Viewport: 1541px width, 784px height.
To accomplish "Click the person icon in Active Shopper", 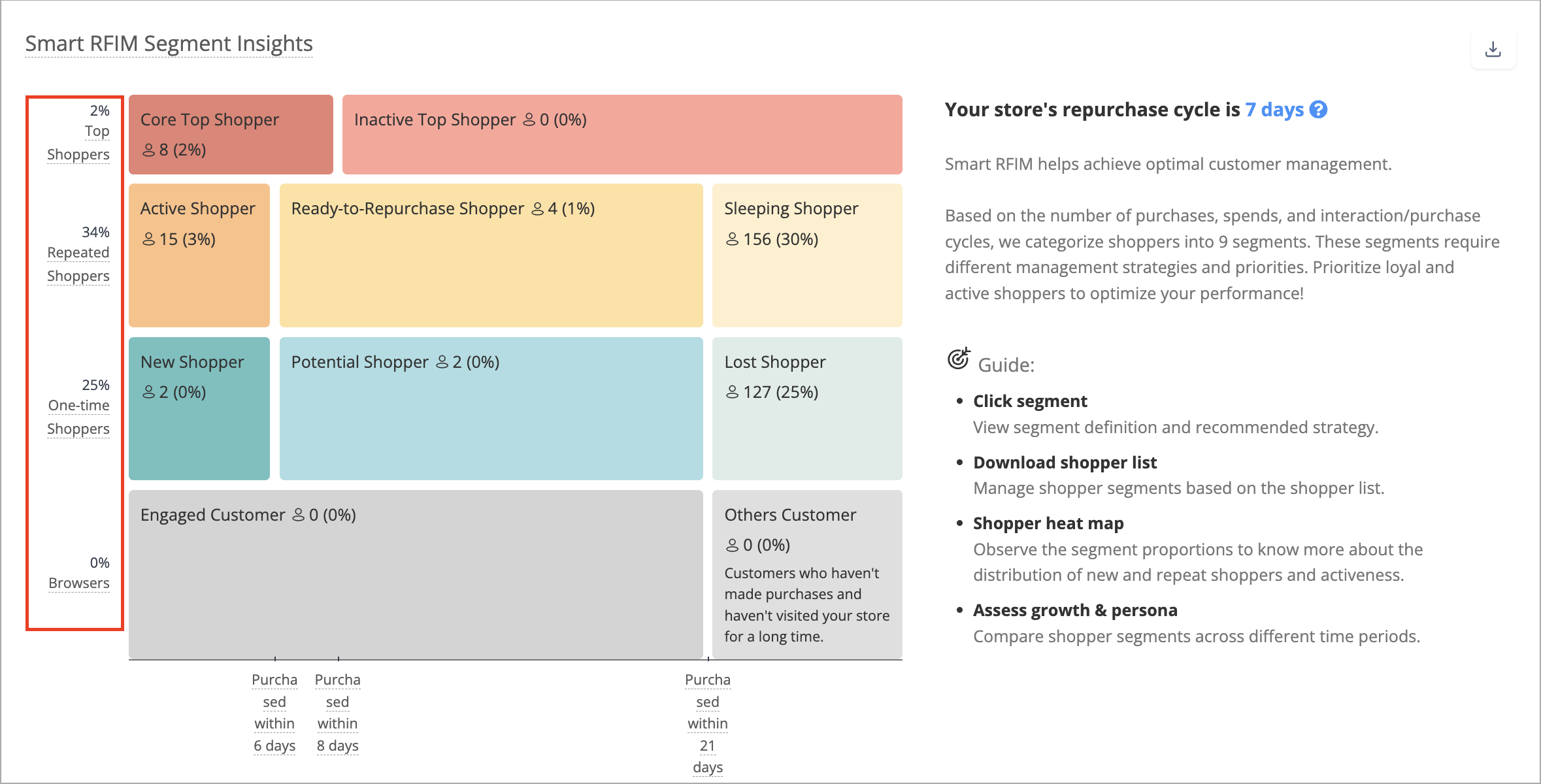I will 149,239.
